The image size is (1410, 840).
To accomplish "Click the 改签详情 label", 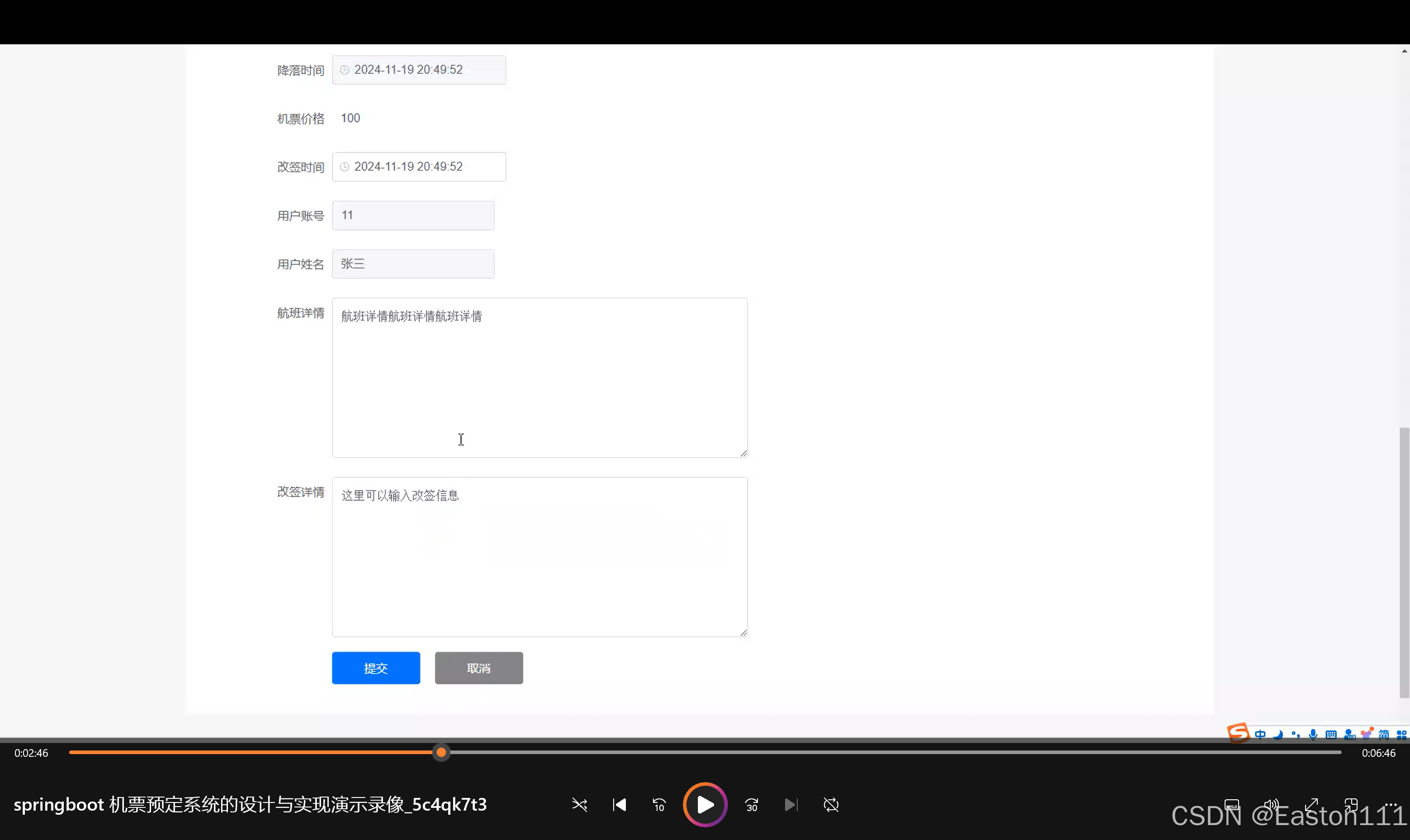I will click(x=301, y=492).
